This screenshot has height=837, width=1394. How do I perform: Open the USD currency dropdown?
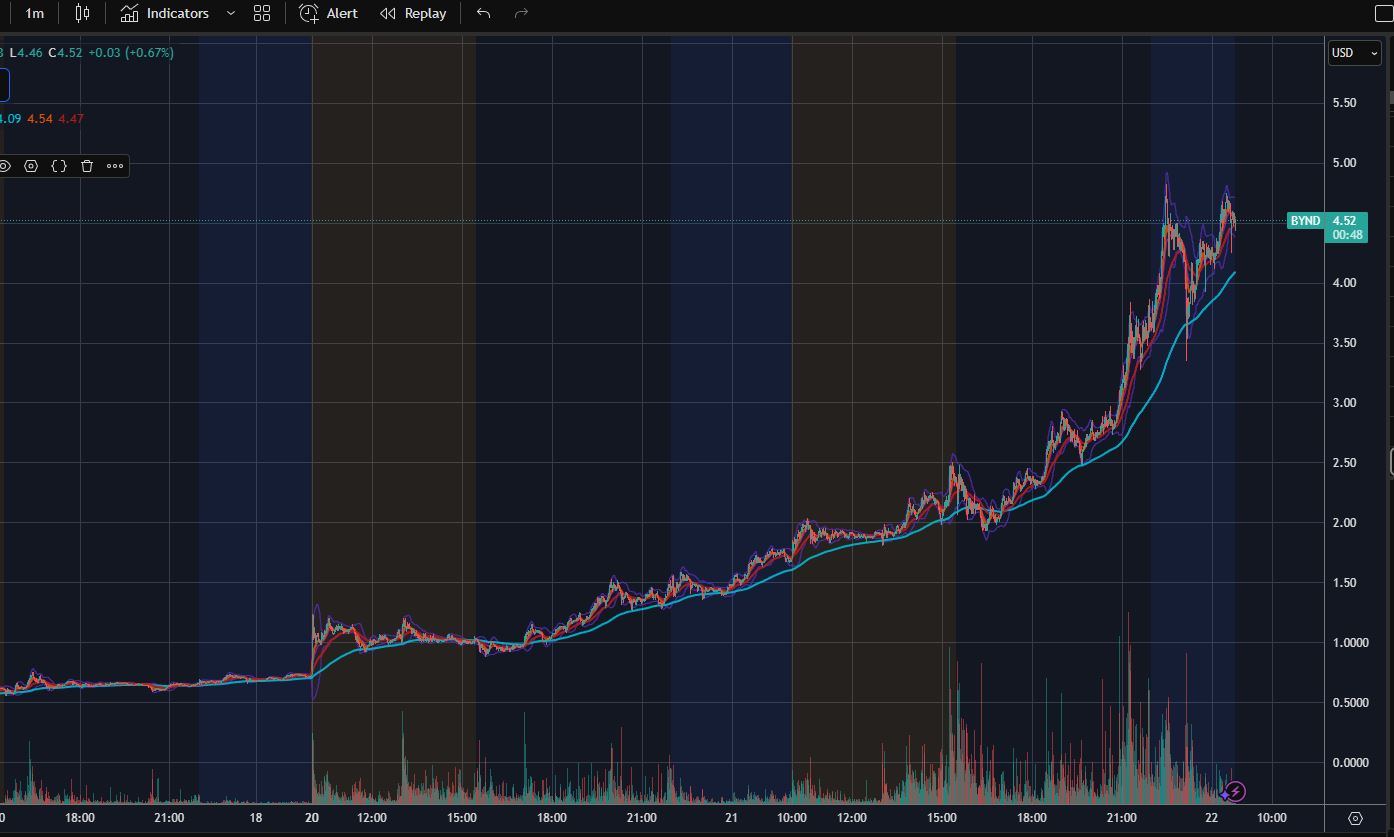point(1354,53)
